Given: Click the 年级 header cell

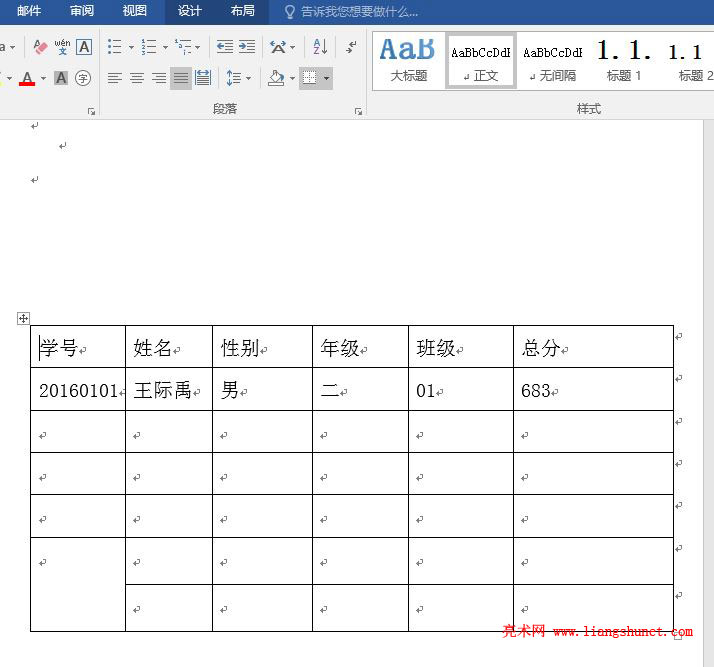Looking at the screenshot, I should point(361,346).
